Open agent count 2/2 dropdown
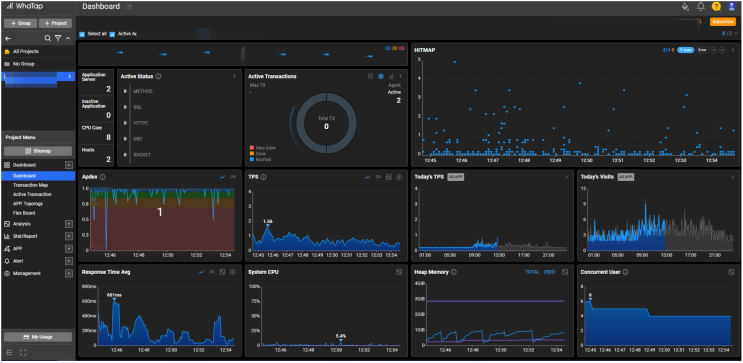743x363 pixels. click(730, 33)
